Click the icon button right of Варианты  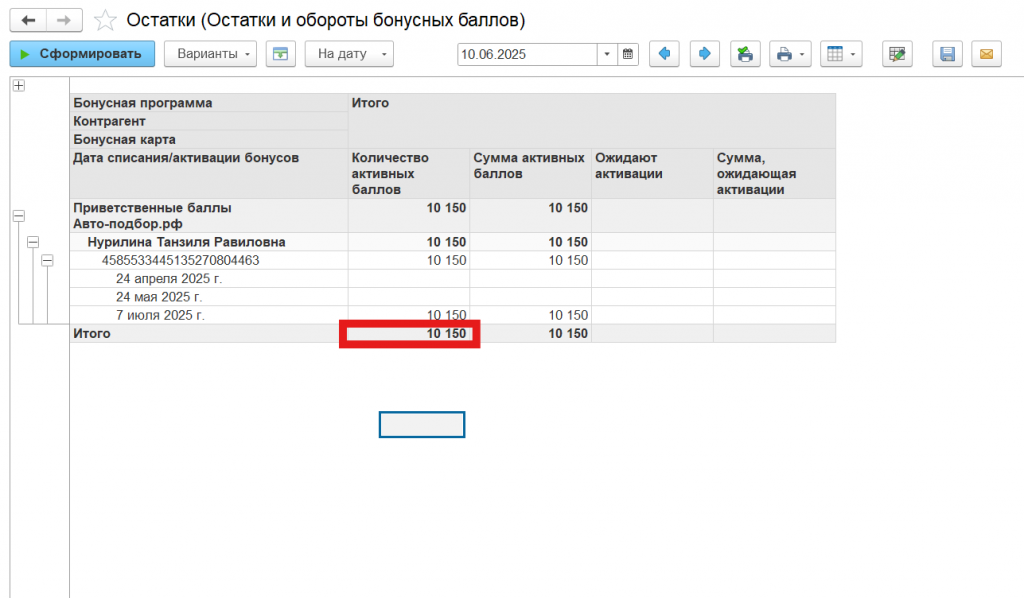click(281, 54)
